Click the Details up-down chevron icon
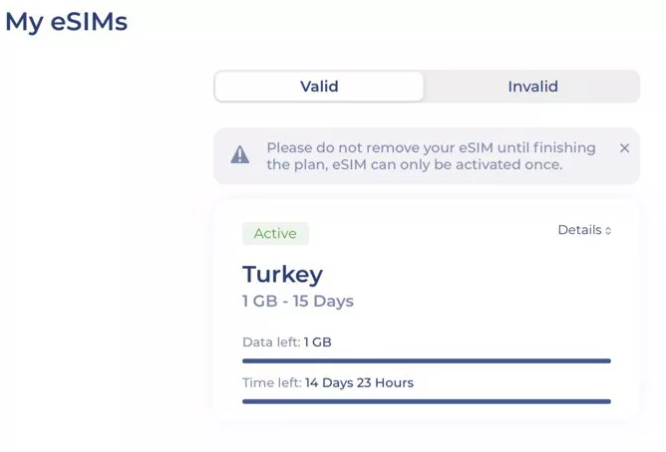Image resolution: width=666 pixels, height=452 pixels. [608, 231]
